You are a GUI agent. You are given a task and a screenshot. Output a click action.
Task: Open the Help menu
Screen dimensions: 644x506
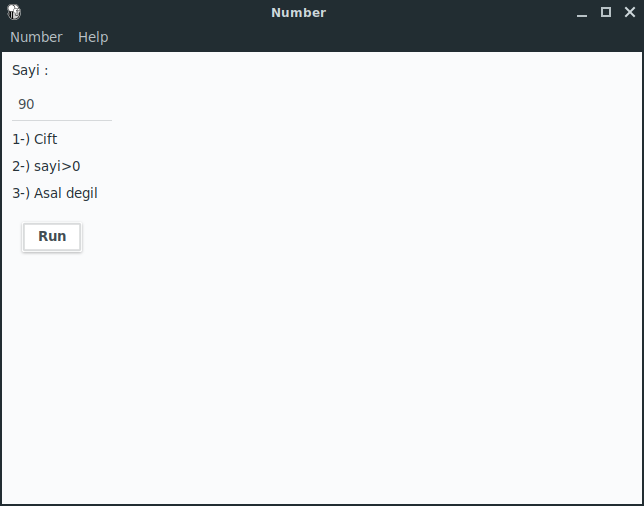pyautogui.click(x=93, y=37)
